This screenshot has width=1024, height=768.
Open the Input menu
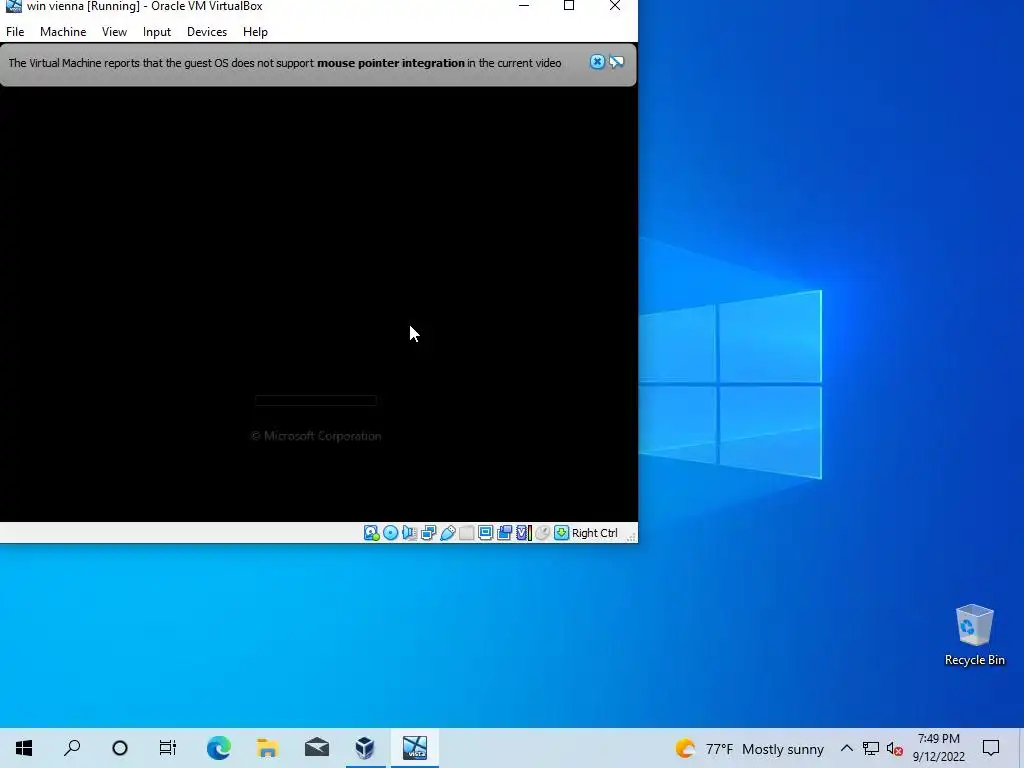point(157,31)
